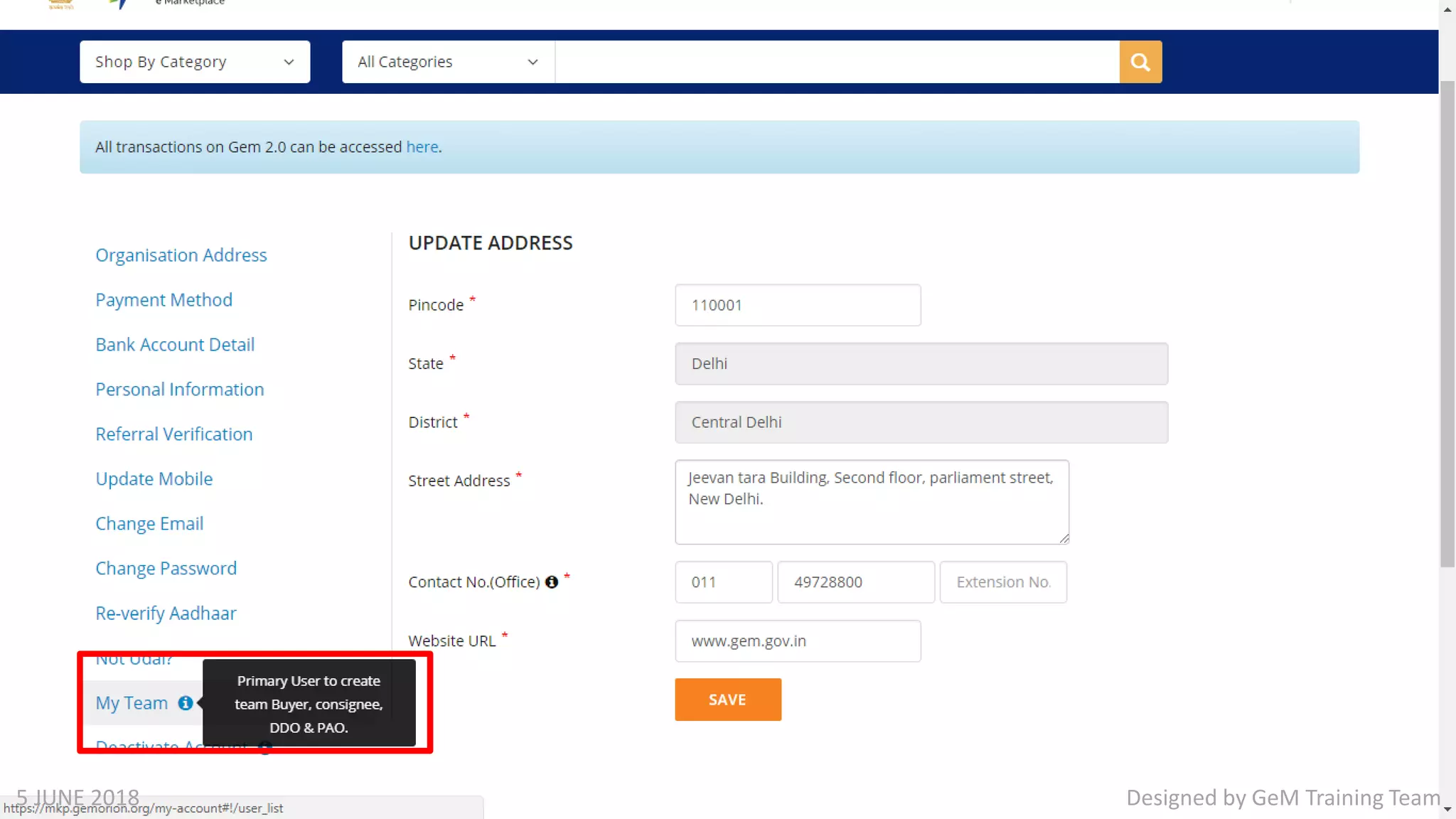The height and width of the screenshot is (819, 1456).
Task: Click info icon beside Contact No.(Office)
Action: pyautogui.click(x=552, y=582)
